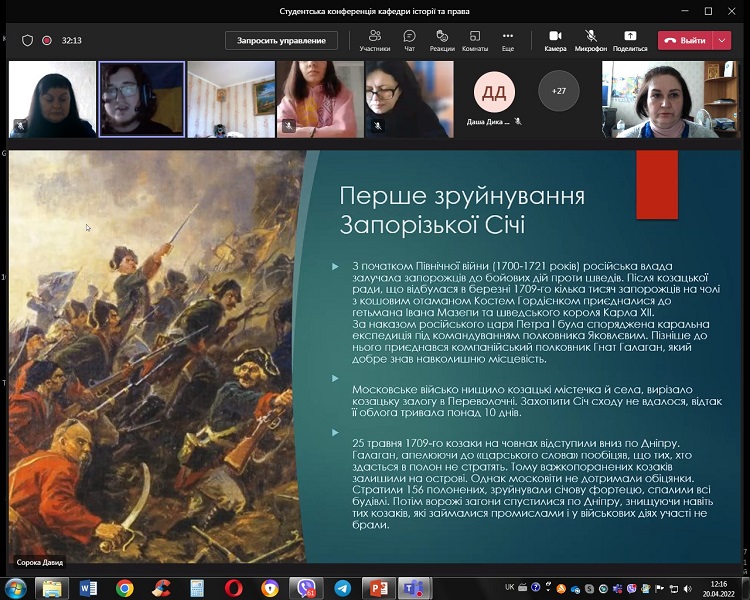Image resolution: width=750 pixels, height=600 pixels.
Task: Select the large video tile with bookshelves
Action: click(x=669, y=99)
